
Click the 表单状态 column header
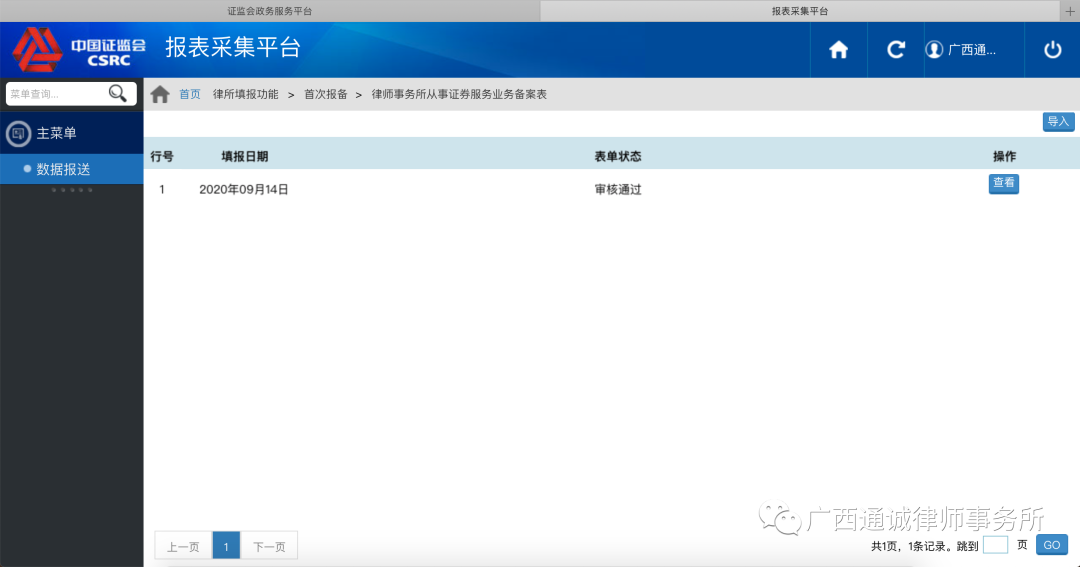(x=618, y=156)
